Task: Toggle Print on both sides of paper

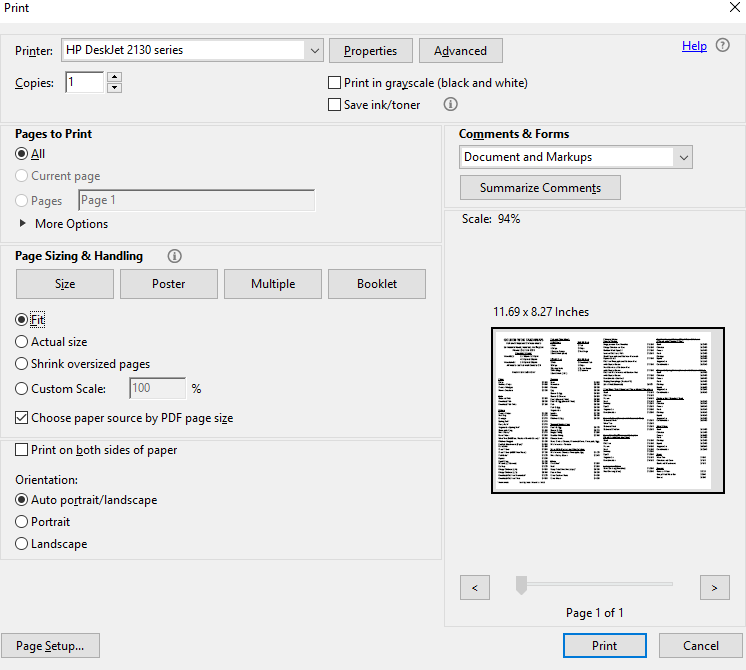Action: click(23, 451)
